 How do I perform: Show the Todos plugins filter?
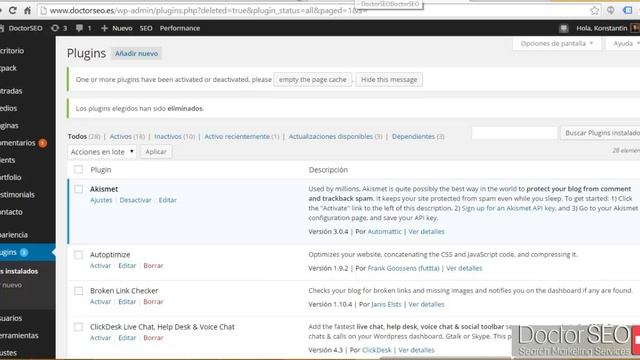tap(77, 136)
